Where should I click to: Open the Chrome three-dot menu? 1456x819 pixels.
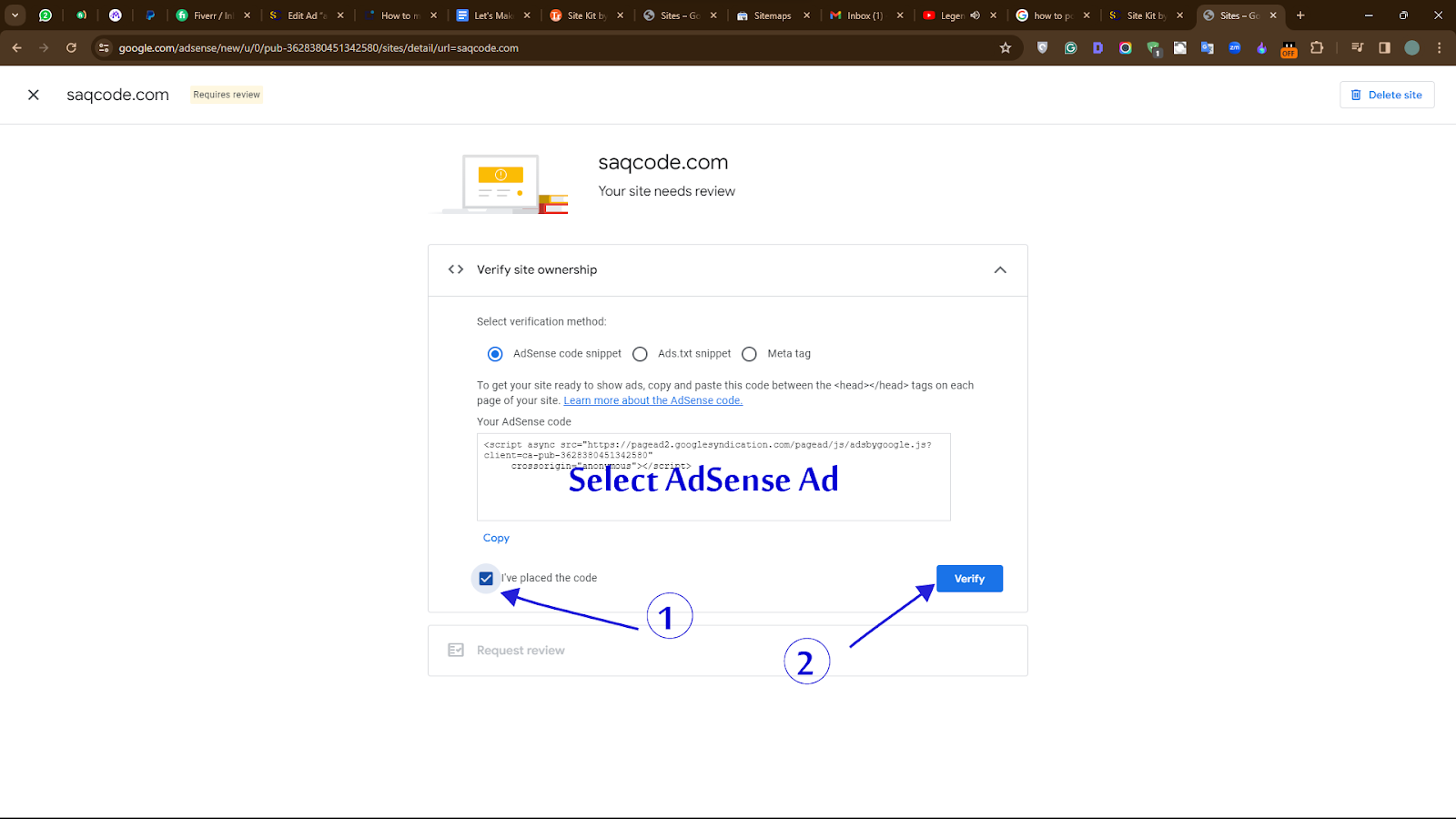click(1439, 48)
